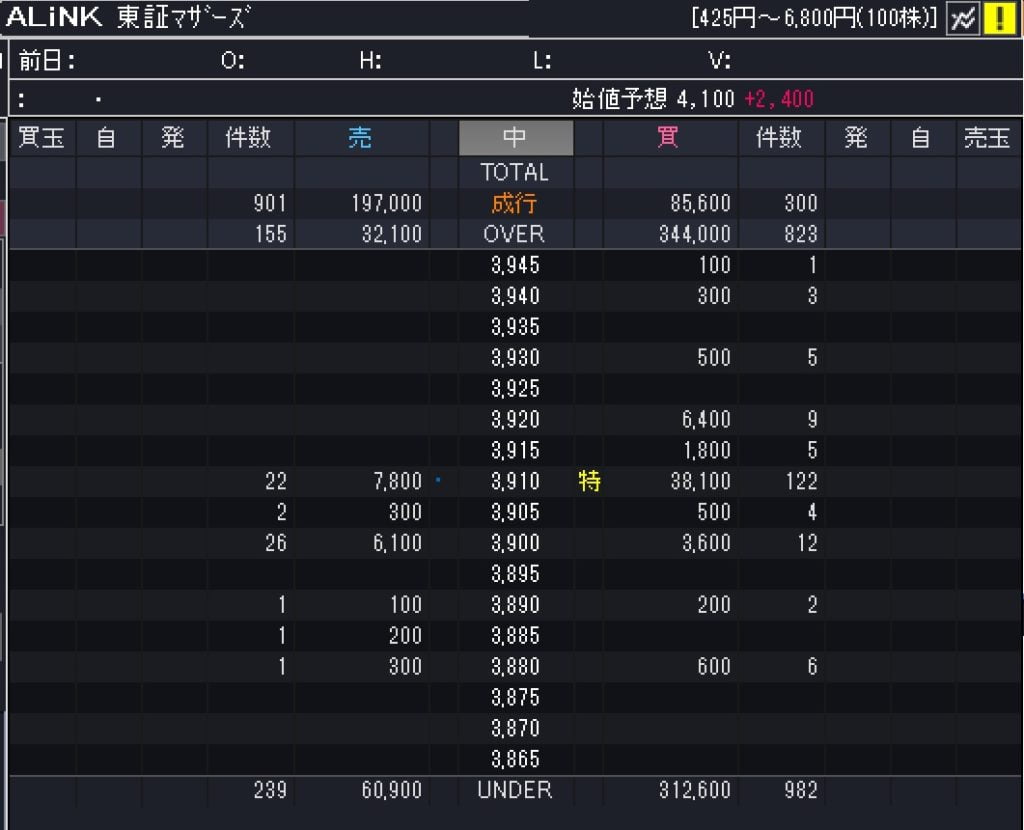Open the chart icon in the title bar
The width and height of the screenshot is (1024, 830).
pyautogui.click(x=962, y=19)
